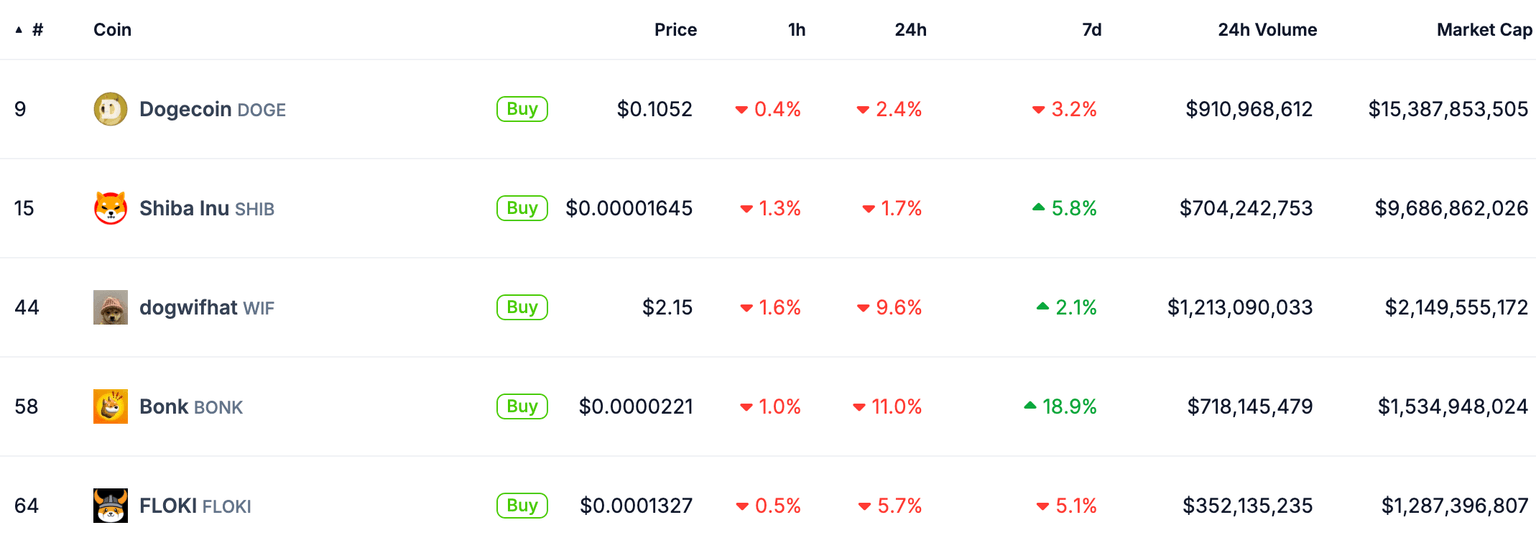1536x550 pixels.
Task: Sort by the 7d change column header
Action: click(1091, 30)
